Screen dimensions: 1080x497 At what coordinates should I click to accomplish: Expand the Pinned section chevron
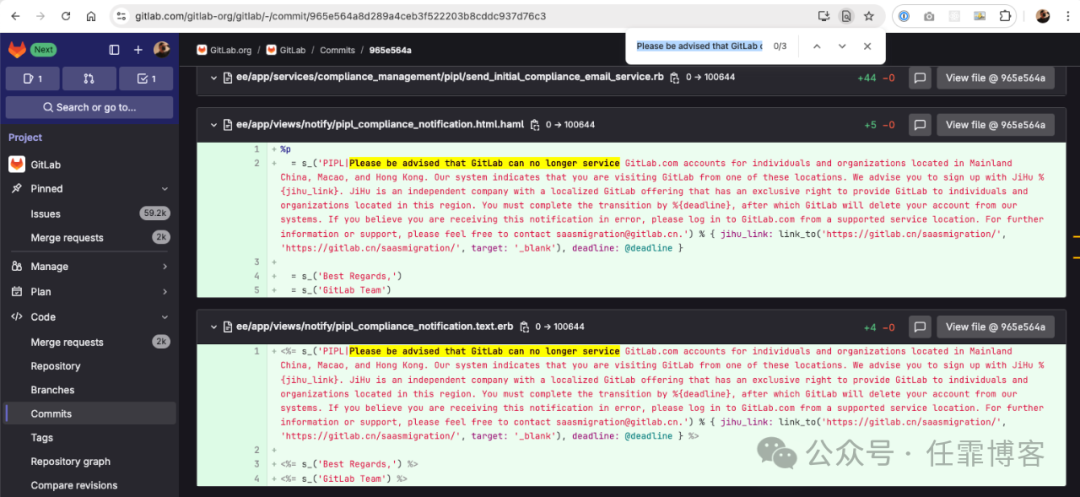tap(165, 189)
